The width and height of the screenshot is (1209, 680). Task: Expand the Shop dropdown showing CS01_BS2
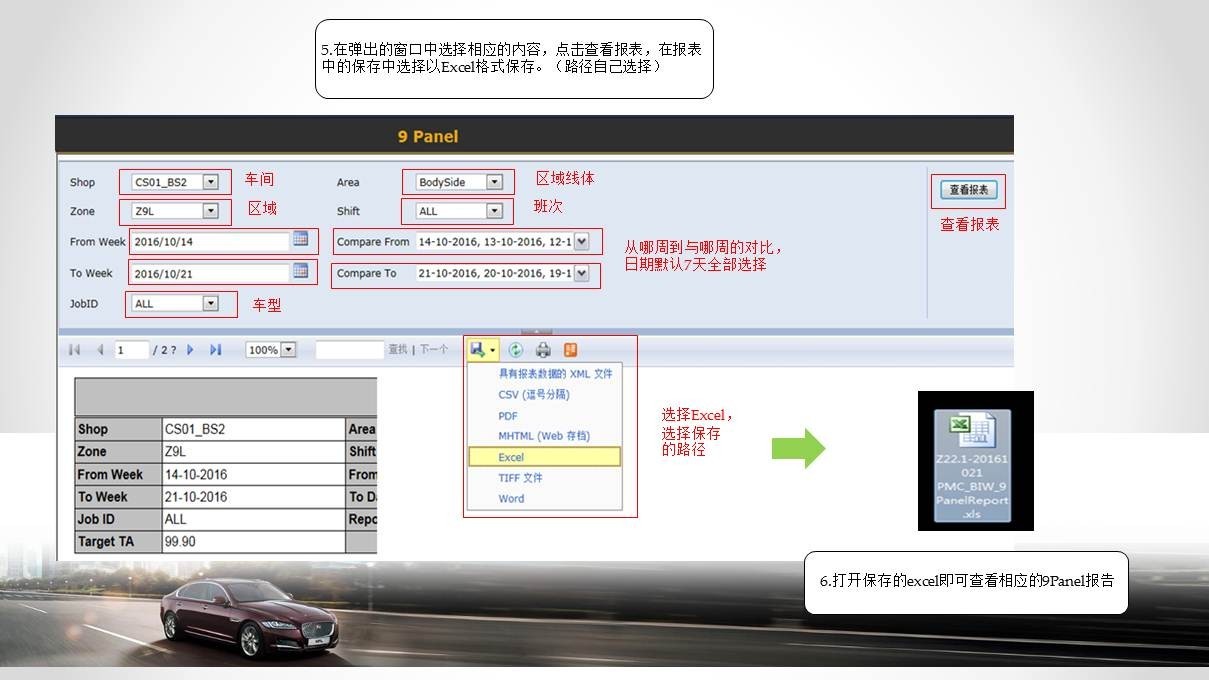coord(210,182)
